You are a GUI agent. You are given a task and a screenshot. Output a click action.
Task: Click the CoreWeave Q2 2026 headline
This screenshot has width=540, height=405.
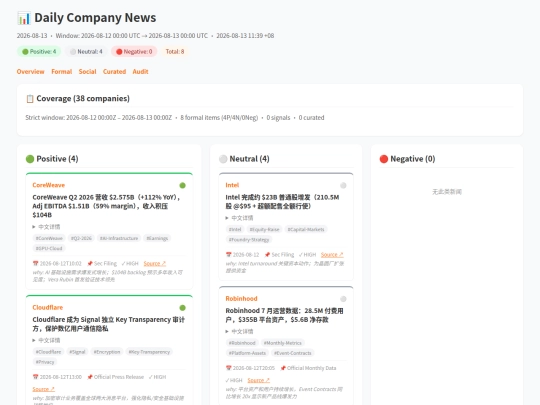(x=106, y=206)
